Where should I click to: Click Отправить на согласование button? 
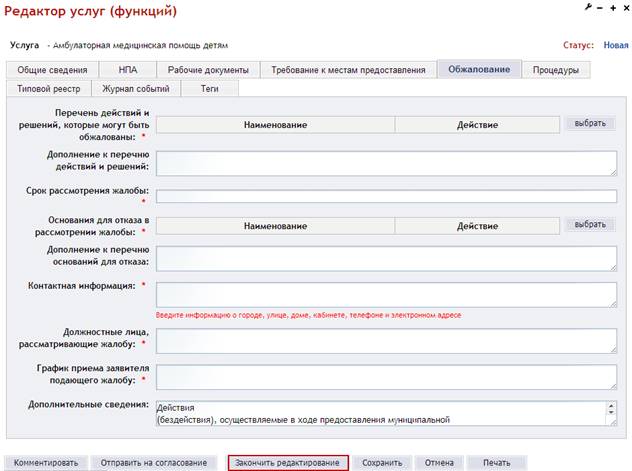click(x=154, y=463)
